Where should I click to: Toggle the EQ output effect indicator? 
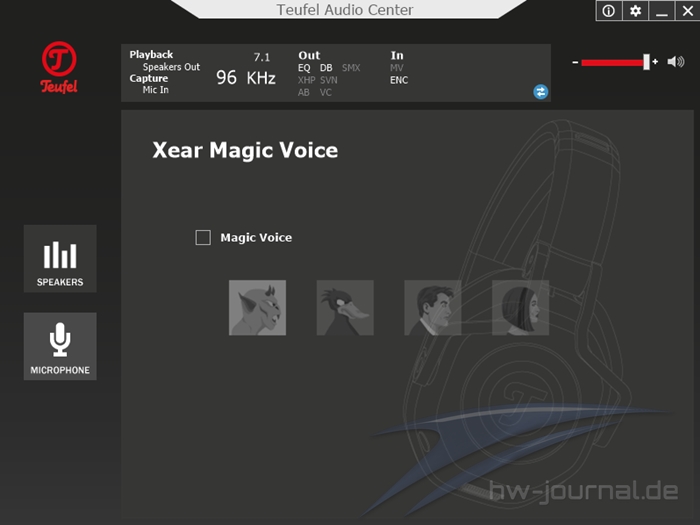(x=304, y=68)
